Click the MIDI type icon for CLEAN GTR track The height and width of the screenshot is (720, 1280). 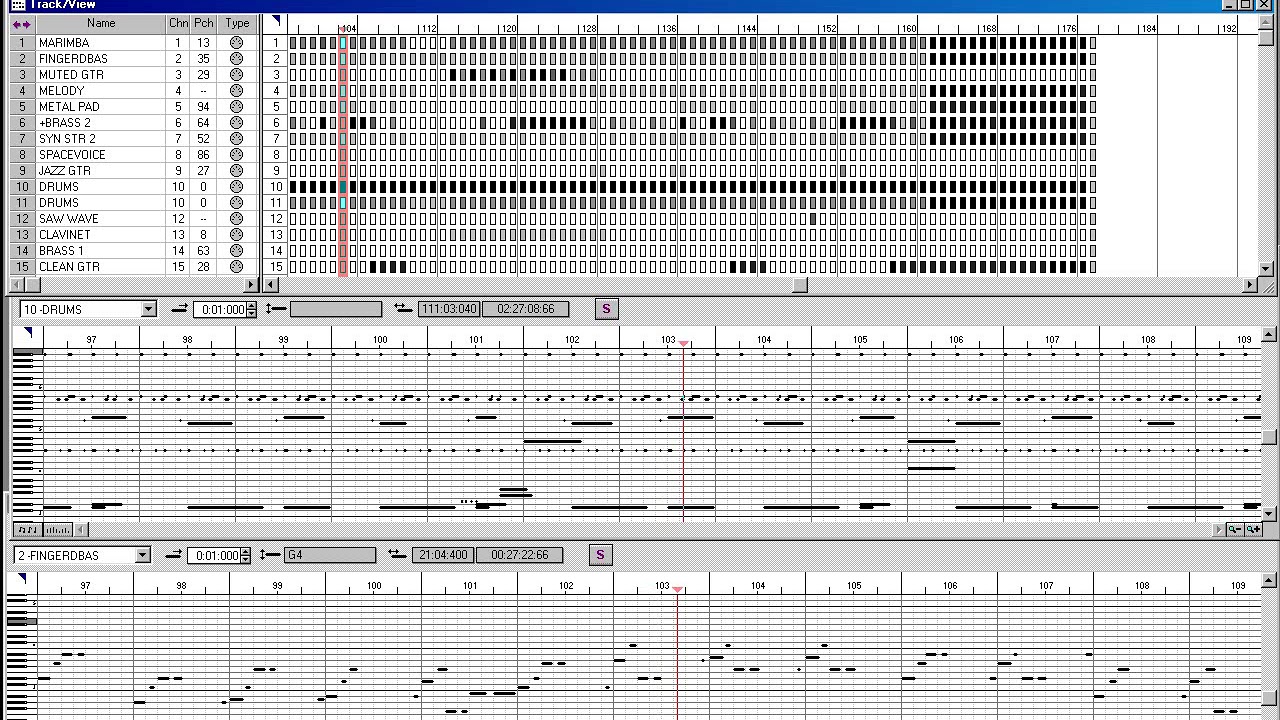tap(236, 267)
